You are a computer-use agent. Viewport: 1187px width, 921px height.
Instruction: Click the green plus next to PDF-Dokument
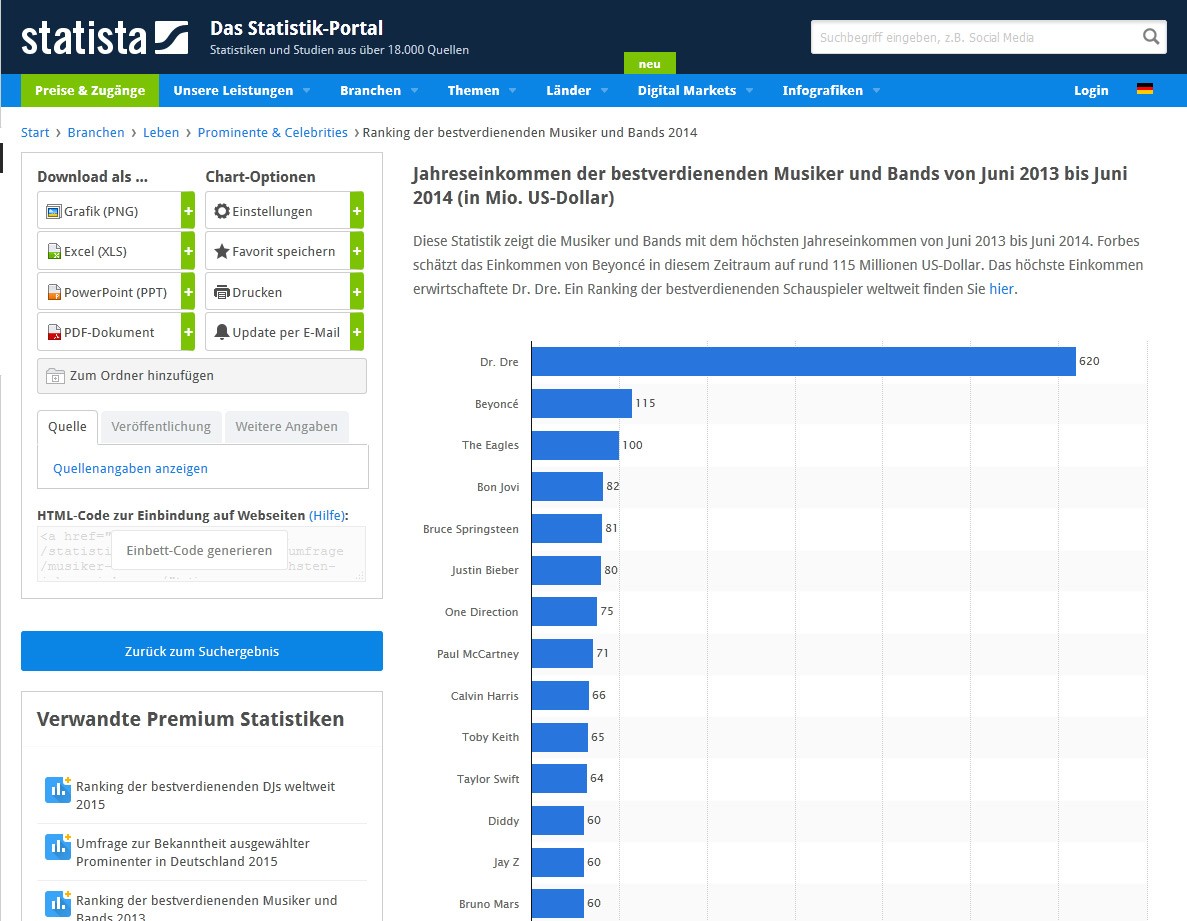tap(188, 332)
